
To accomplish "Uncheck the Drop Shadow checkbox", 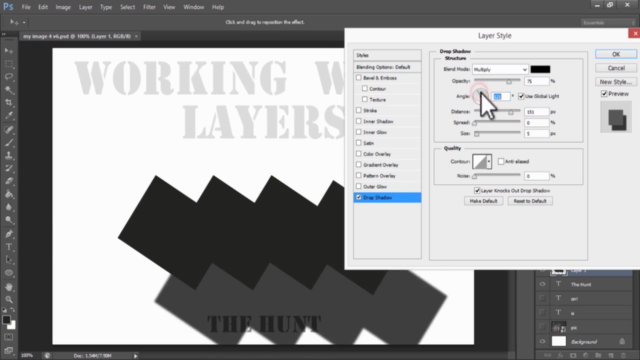I will pos(358,198).
